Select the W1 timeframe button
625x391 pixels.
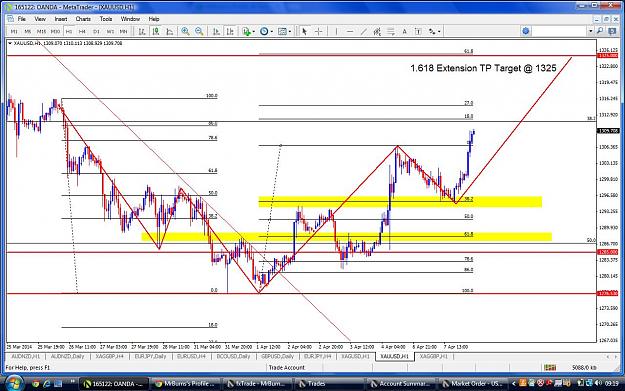pyautogui.click(x=110, y=31)
